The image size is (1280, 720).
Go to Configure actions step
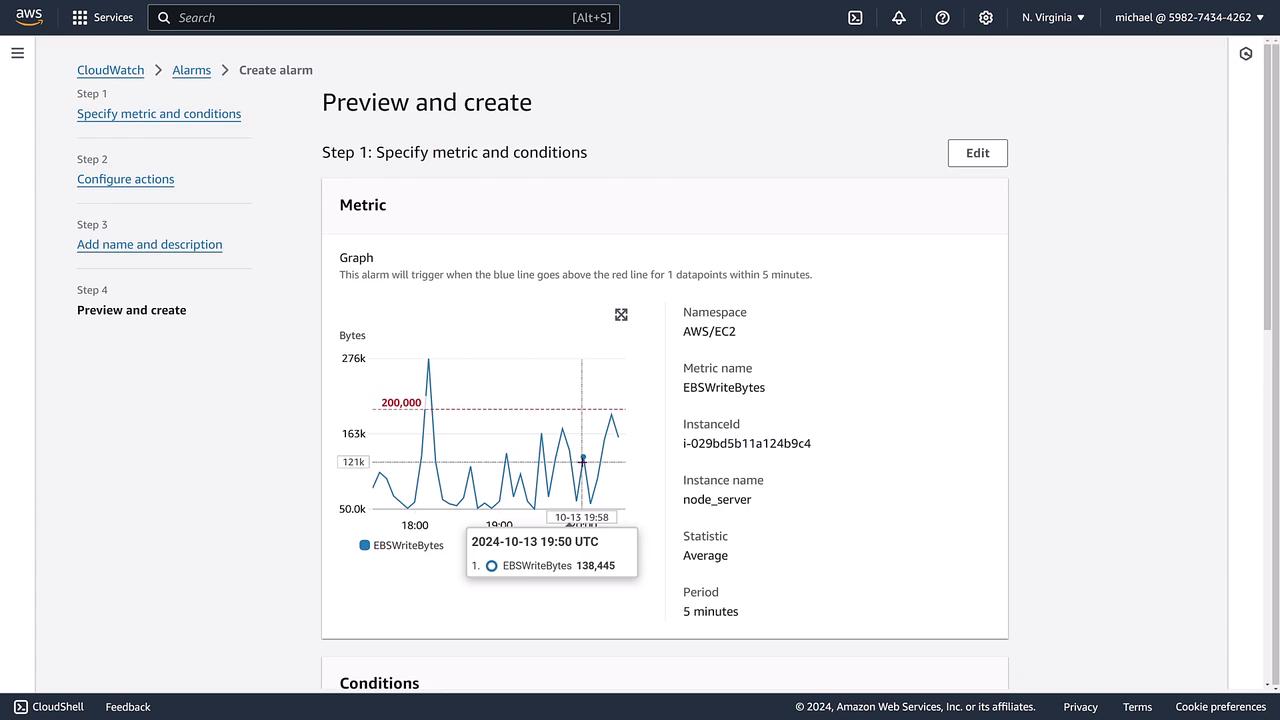point(125,179)
